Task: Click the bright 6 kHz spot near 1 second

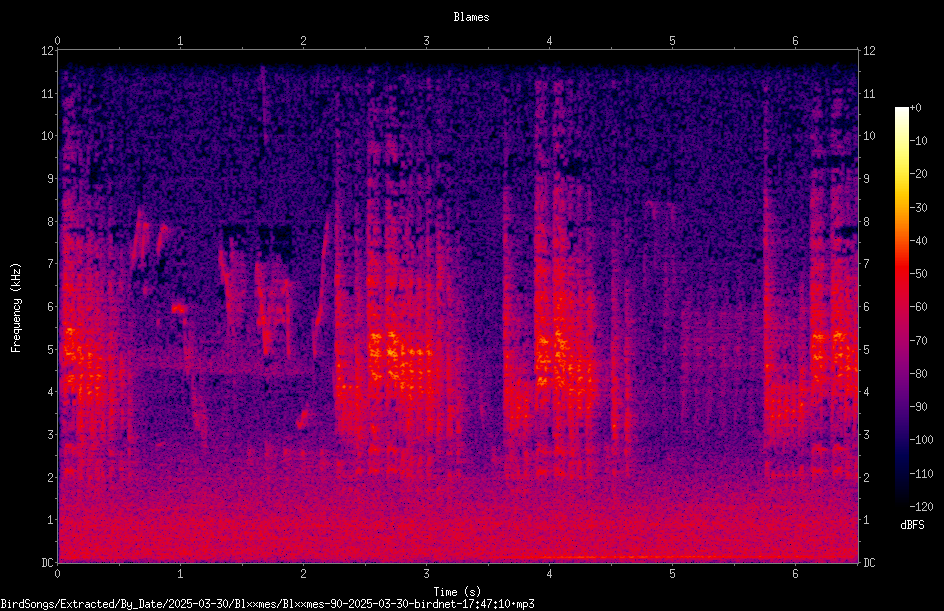Action: (x=179, y=309)
